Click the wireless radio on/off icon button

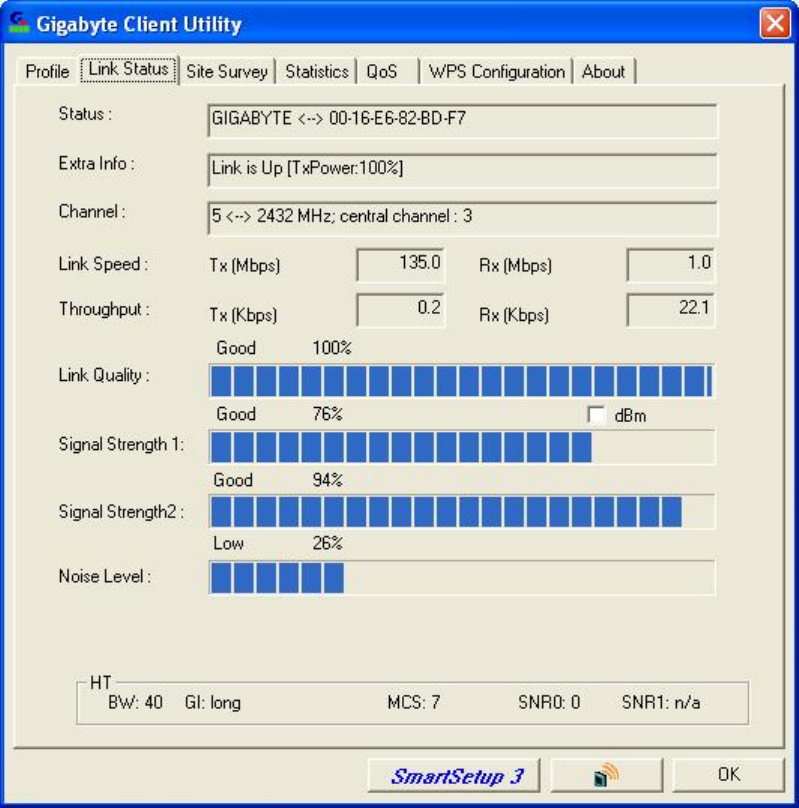coord(606,775)
